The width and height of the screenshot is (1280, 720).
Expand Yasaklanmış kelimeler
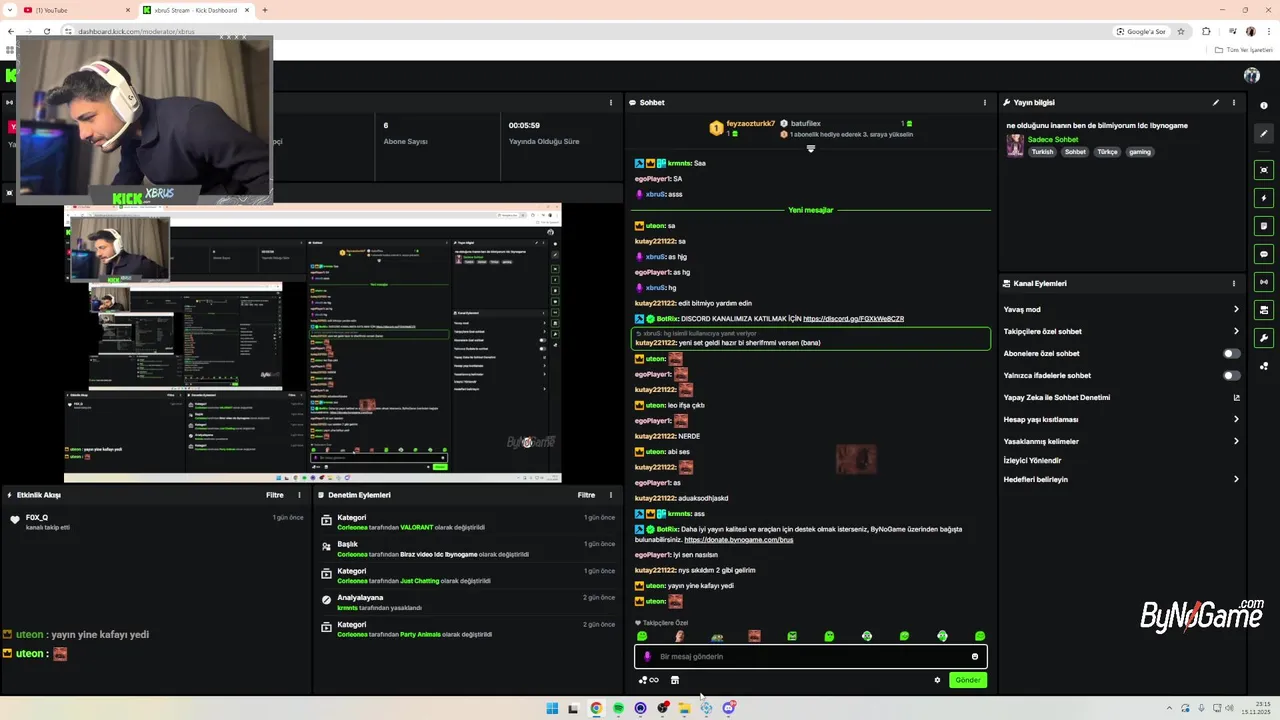click(1122, 441)
